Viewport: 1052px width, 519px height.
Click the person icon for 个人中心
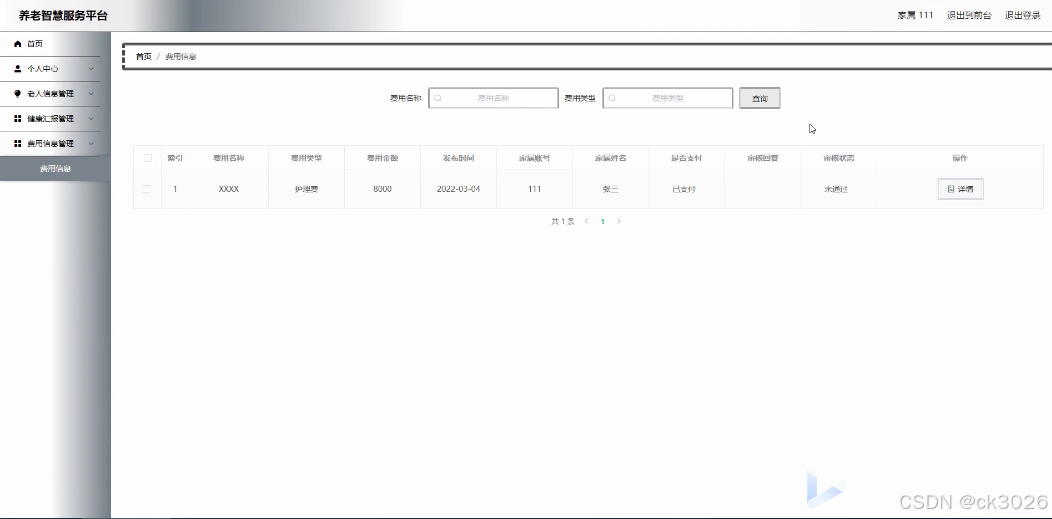point(17,68)
